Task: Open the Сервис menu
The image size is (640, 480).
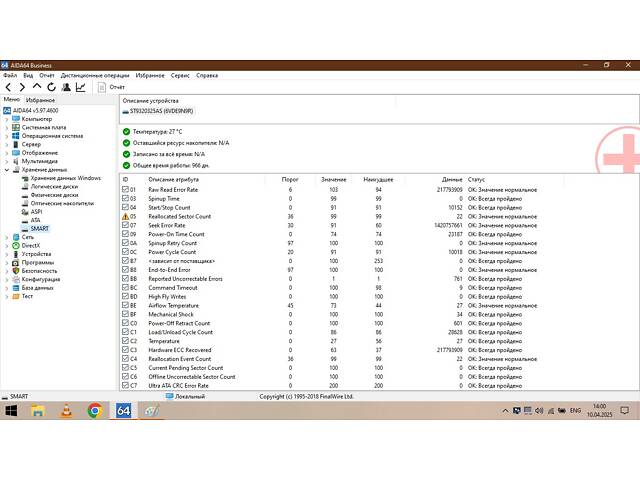Action: click(x=180, y=76)
